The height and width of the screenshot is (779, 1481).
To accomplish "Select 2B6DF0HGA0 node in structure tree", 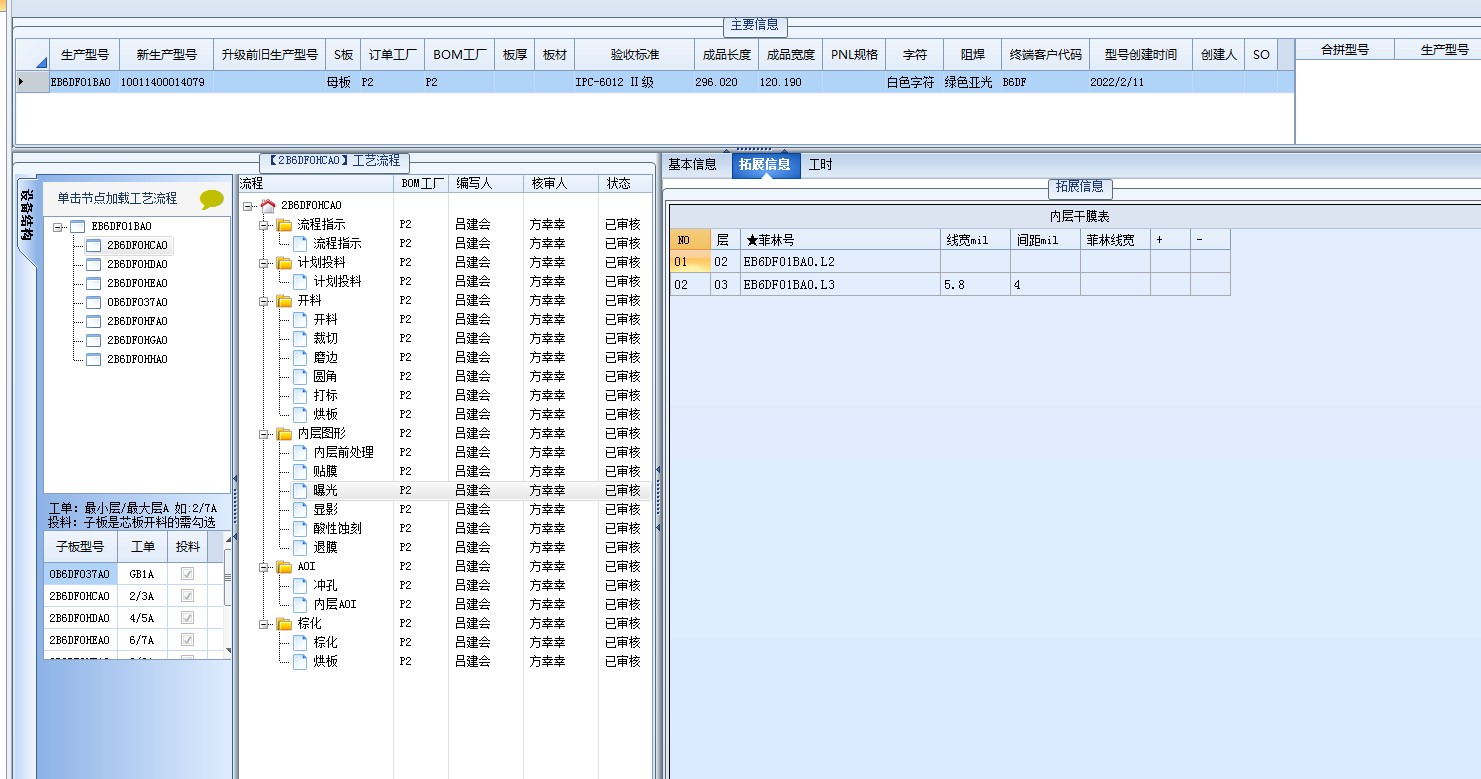I will (137, 340).
